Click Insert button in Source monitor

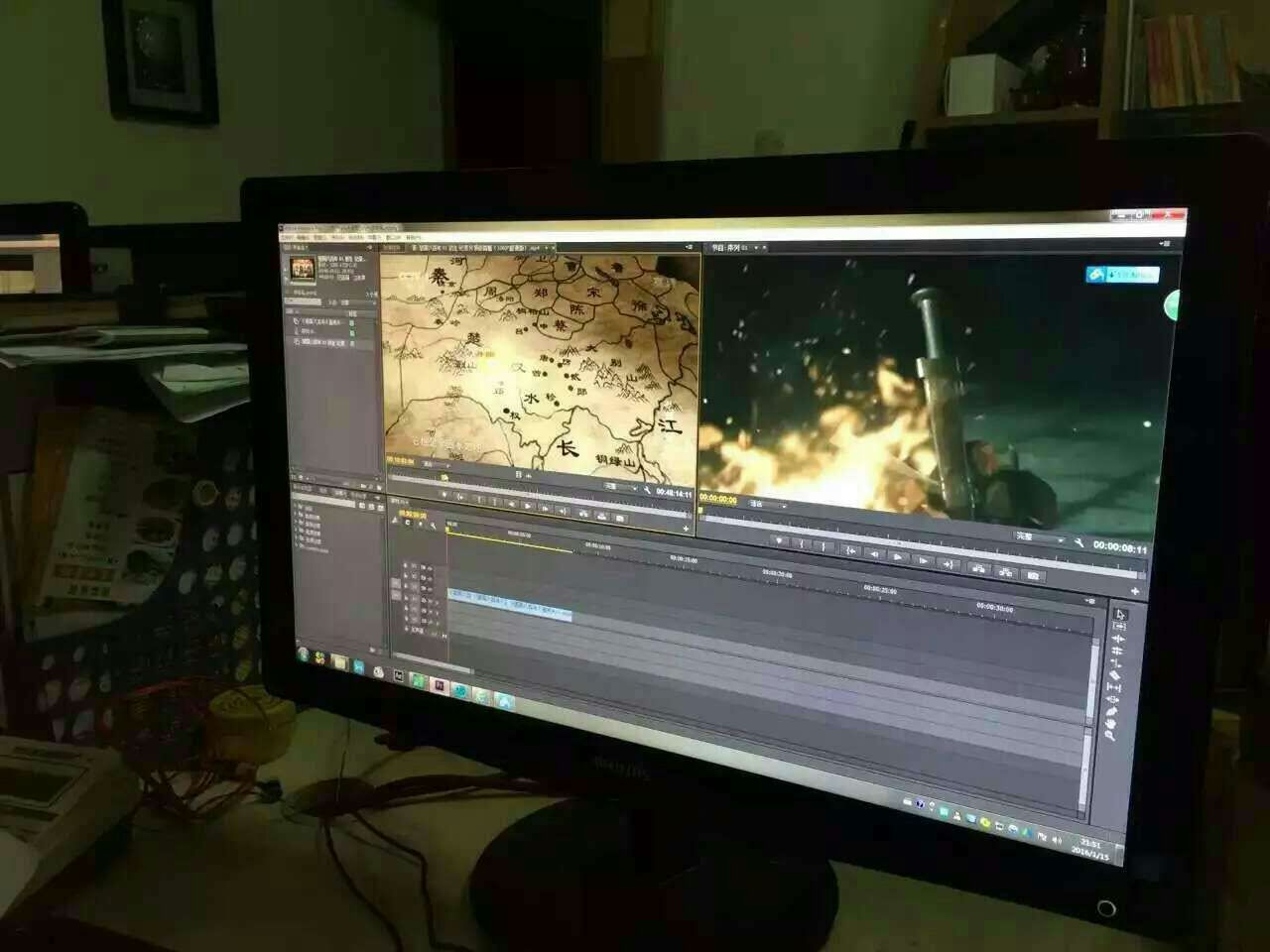(x=582, y=513)
